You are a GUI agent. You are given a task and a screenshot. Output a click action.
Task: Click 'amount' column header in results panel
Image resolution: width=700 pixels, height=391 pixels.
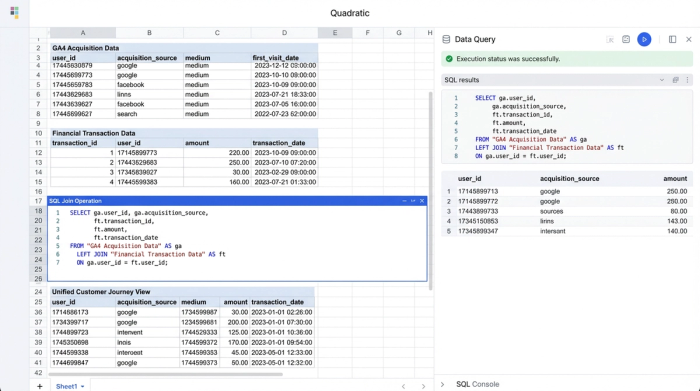[675, 179]
